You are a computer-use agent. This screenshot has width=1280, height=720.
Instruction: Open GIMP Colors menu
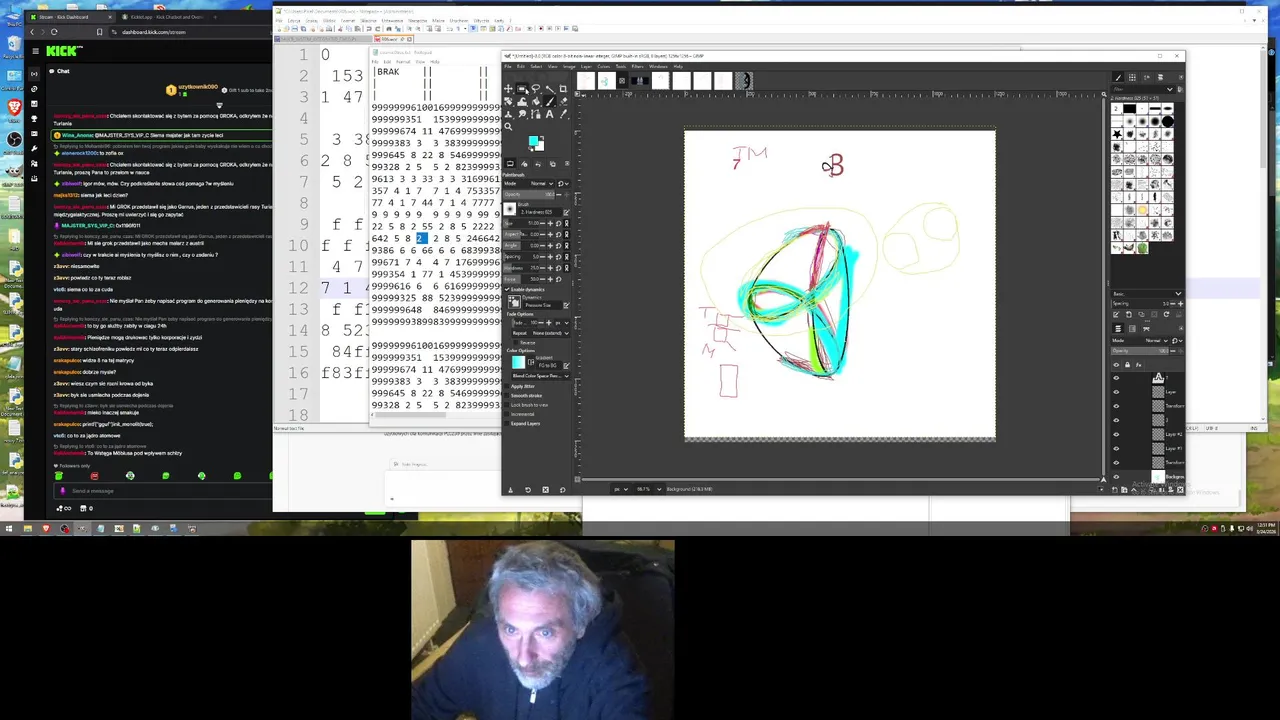point(604,66)
